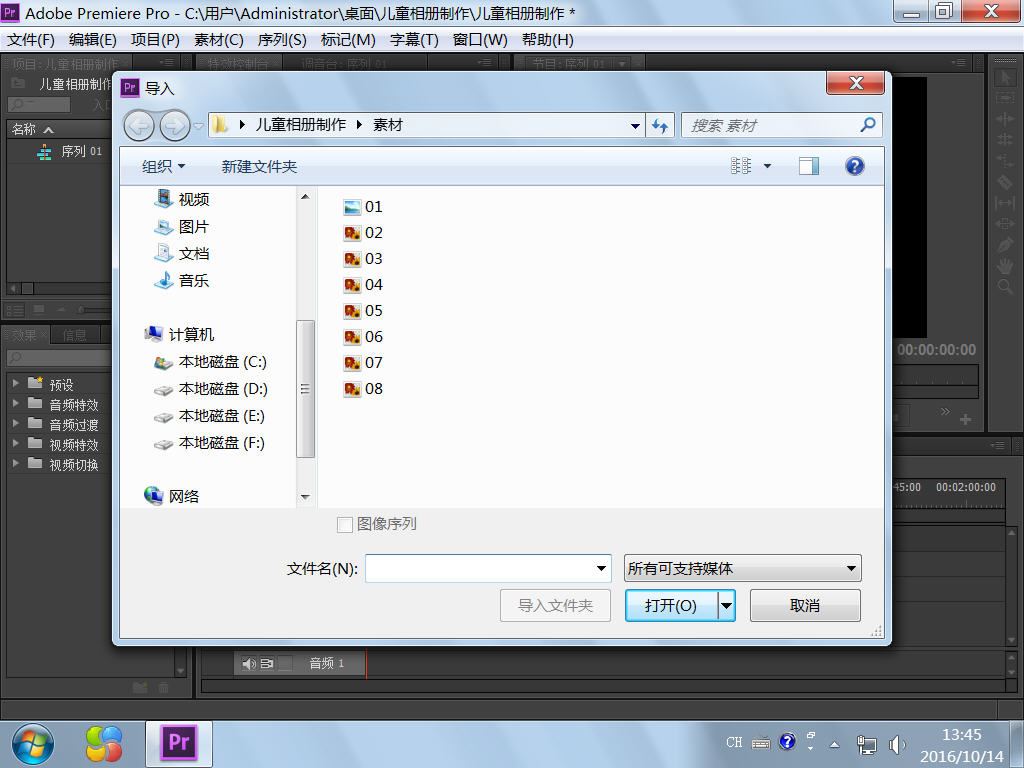This screenshot has height=768, width=1024.
Task: Select 序列 01 in project panel
Action: coord(71,152)
